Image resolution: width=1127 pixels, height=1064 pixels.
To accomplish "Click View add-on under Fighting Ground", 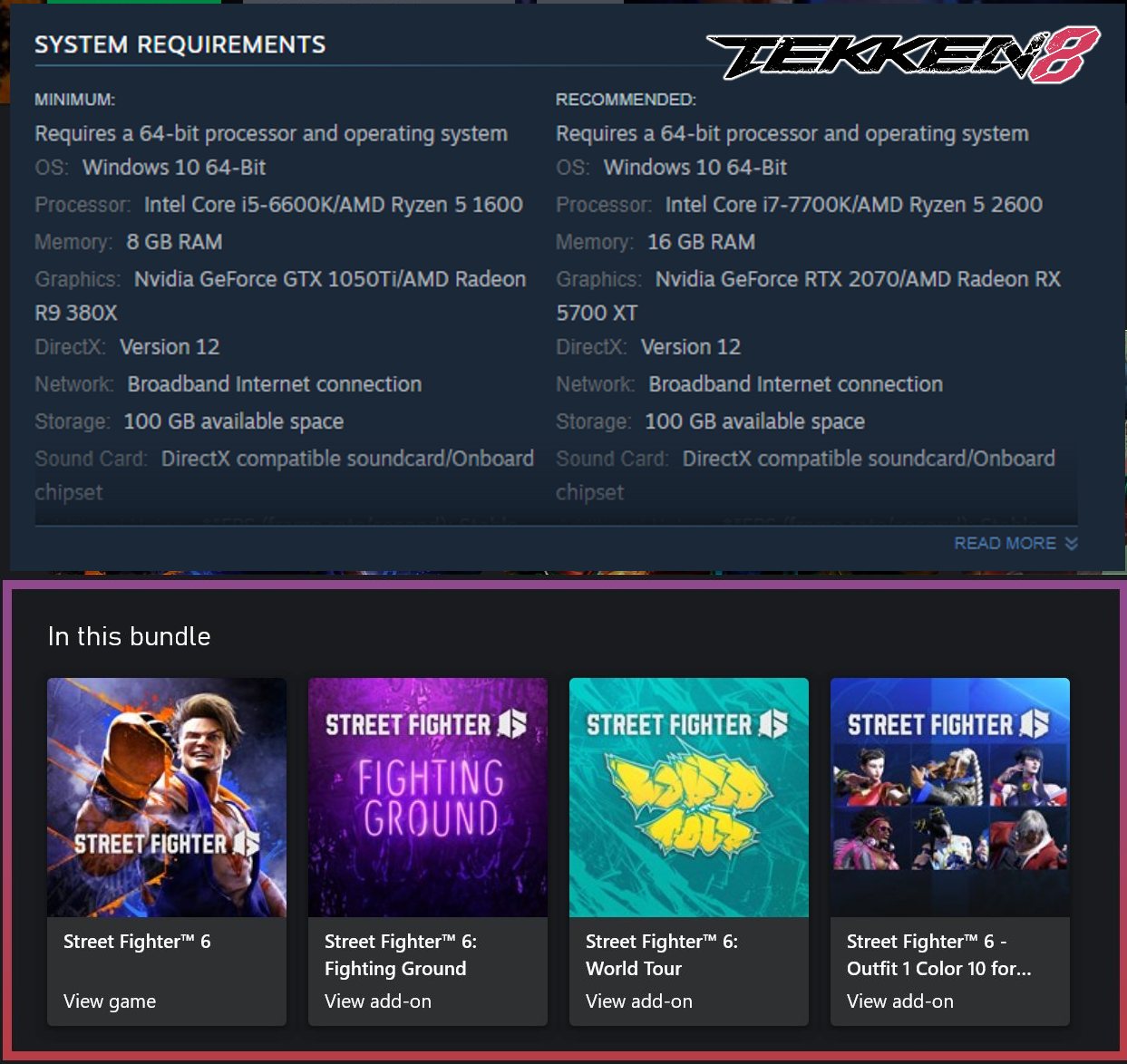I will [x=378, y=1001].
